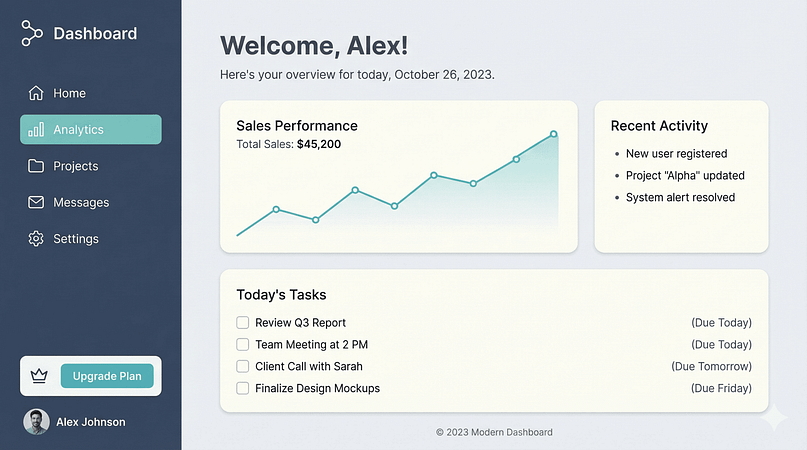Click the Home house icon
Screen dimensions: 807x450
(x=36, y=93)
